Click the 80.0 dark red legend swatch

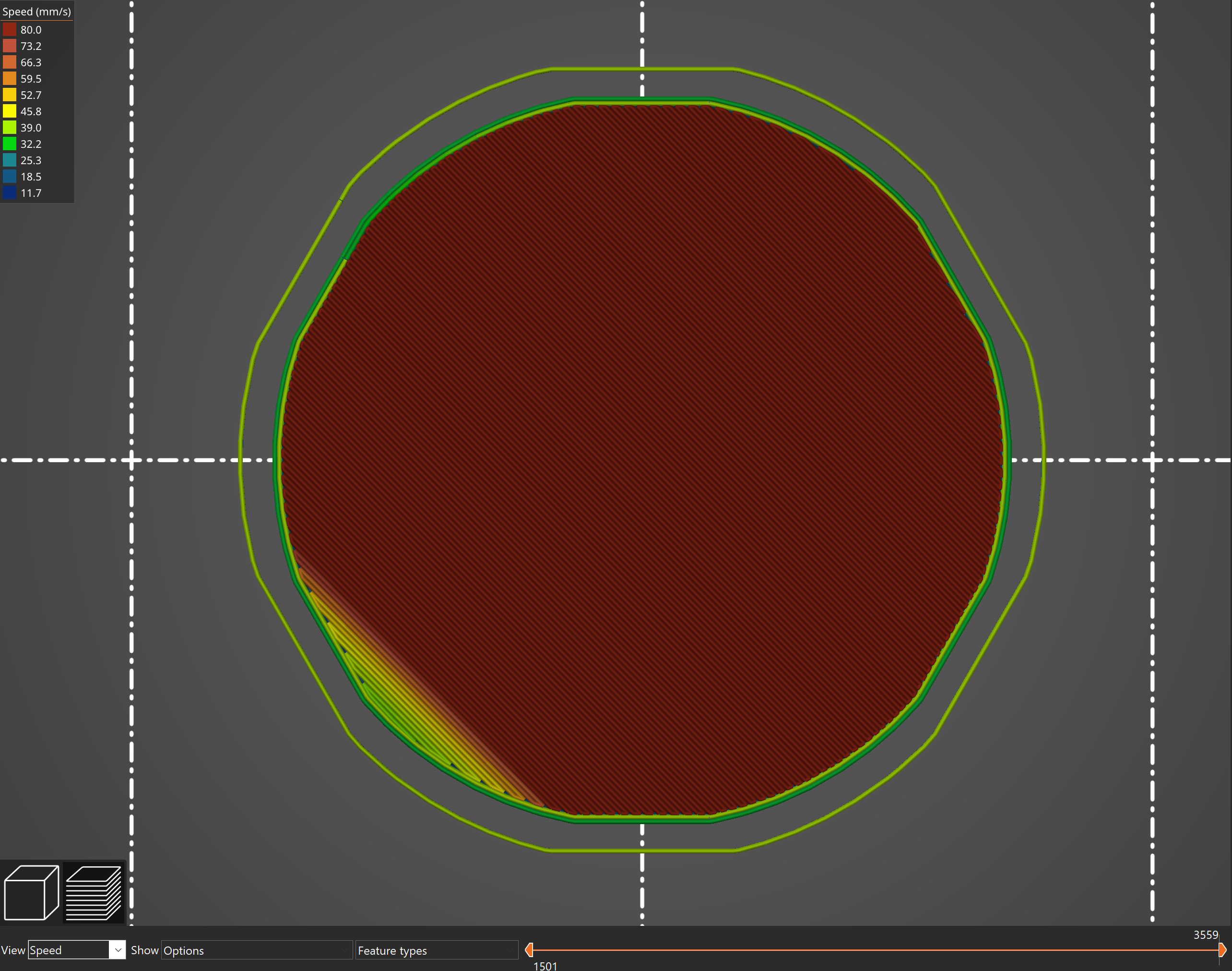point(10,30)
